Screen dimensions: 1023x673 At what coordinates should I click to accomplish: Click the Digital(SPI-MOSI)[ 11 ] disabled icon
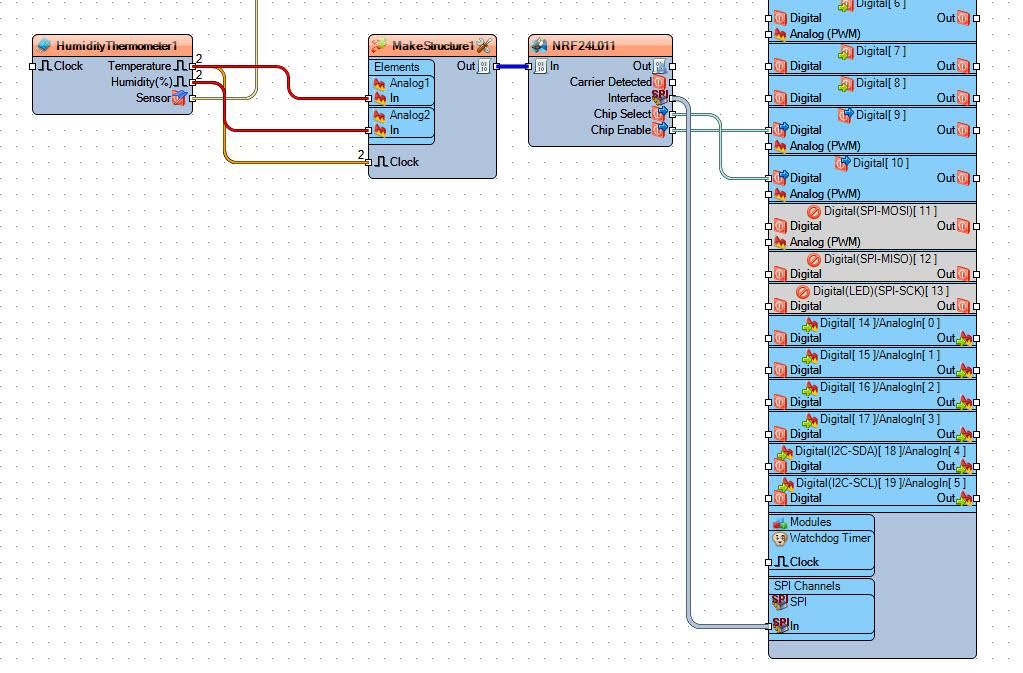click(814, 211)
